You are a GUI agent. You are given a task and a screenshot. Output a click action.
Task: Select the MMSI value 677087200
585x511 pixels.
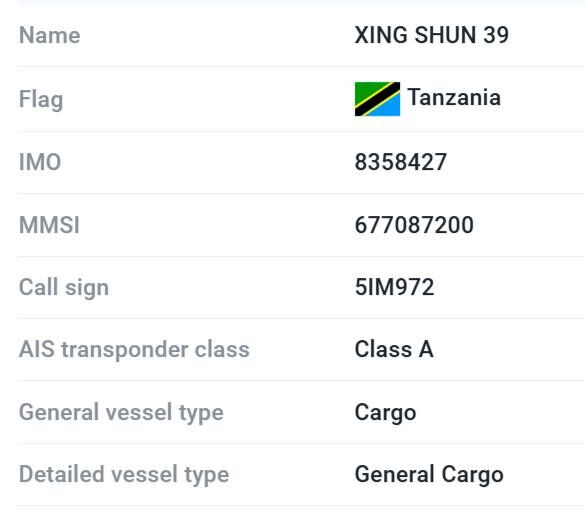click(x=414, y=225)
